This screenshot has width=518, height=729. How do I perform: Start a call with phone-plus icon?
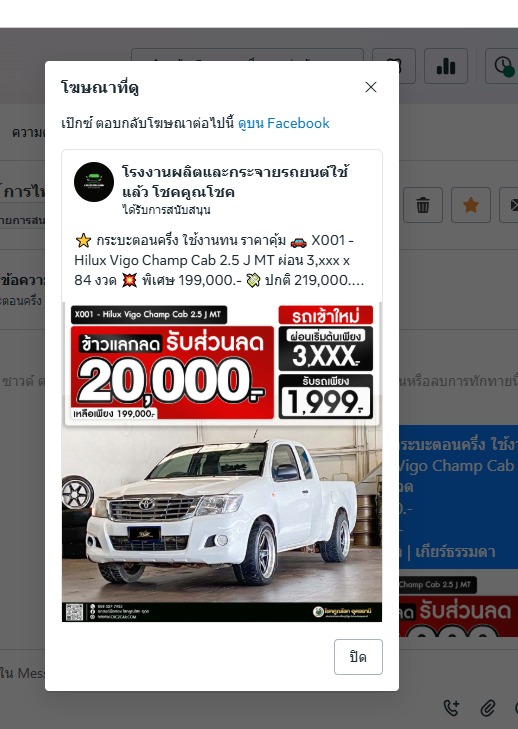pyautogui.click(x=451, y=708)
